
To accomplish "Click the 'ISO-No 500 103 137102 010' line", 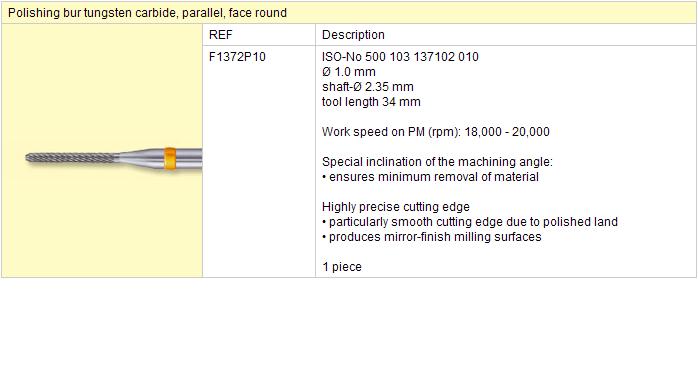I will [400, 57].
